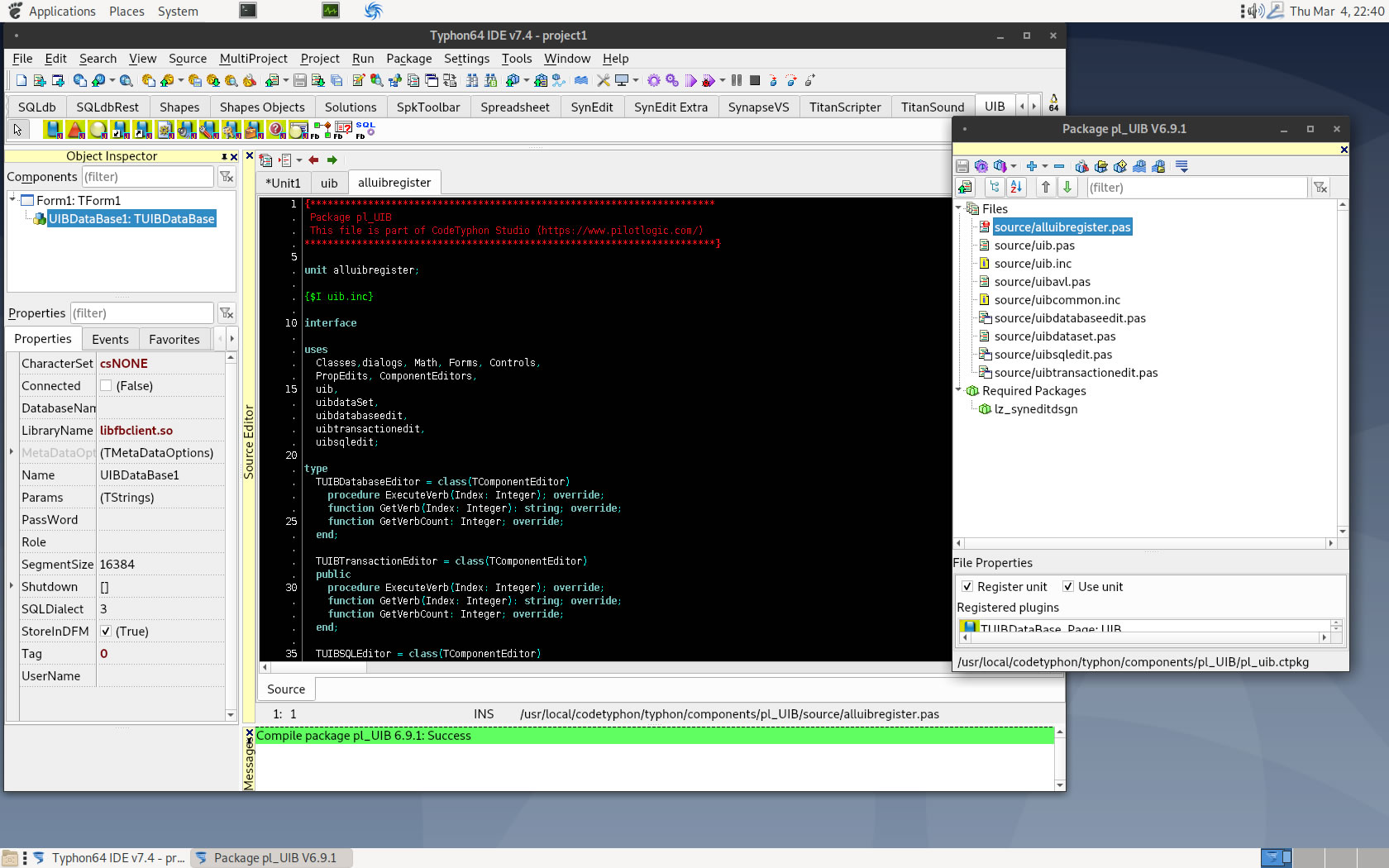1389x868 pixels.
Task: Jump back with red arrow in Source Editor
Action: pyautogui.click(x=313, y=160)
